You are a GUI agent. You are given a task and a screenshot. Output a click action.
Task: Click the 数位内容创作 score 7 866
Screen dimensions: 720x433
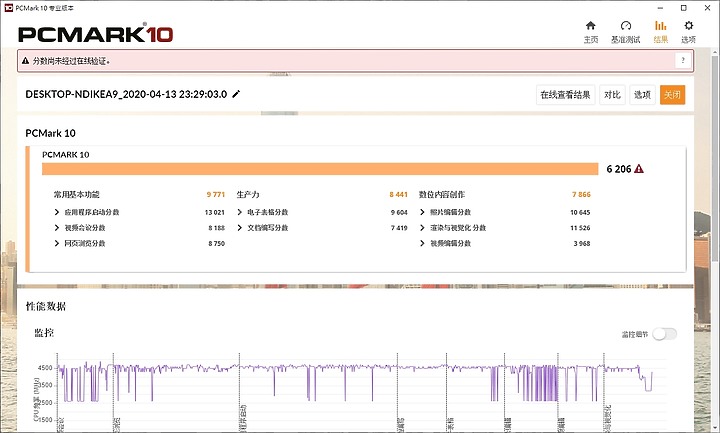581,195
